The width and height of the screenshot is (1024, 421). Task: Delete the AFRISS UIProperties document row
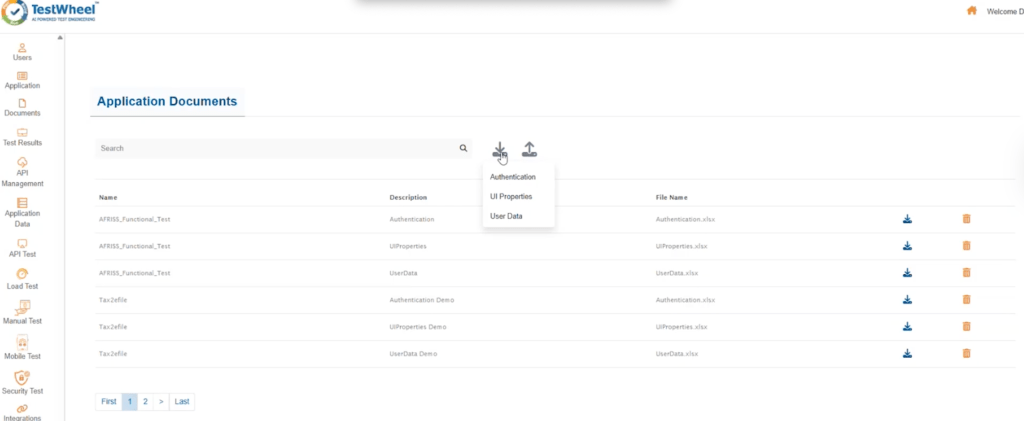click(x=966, y=246)
